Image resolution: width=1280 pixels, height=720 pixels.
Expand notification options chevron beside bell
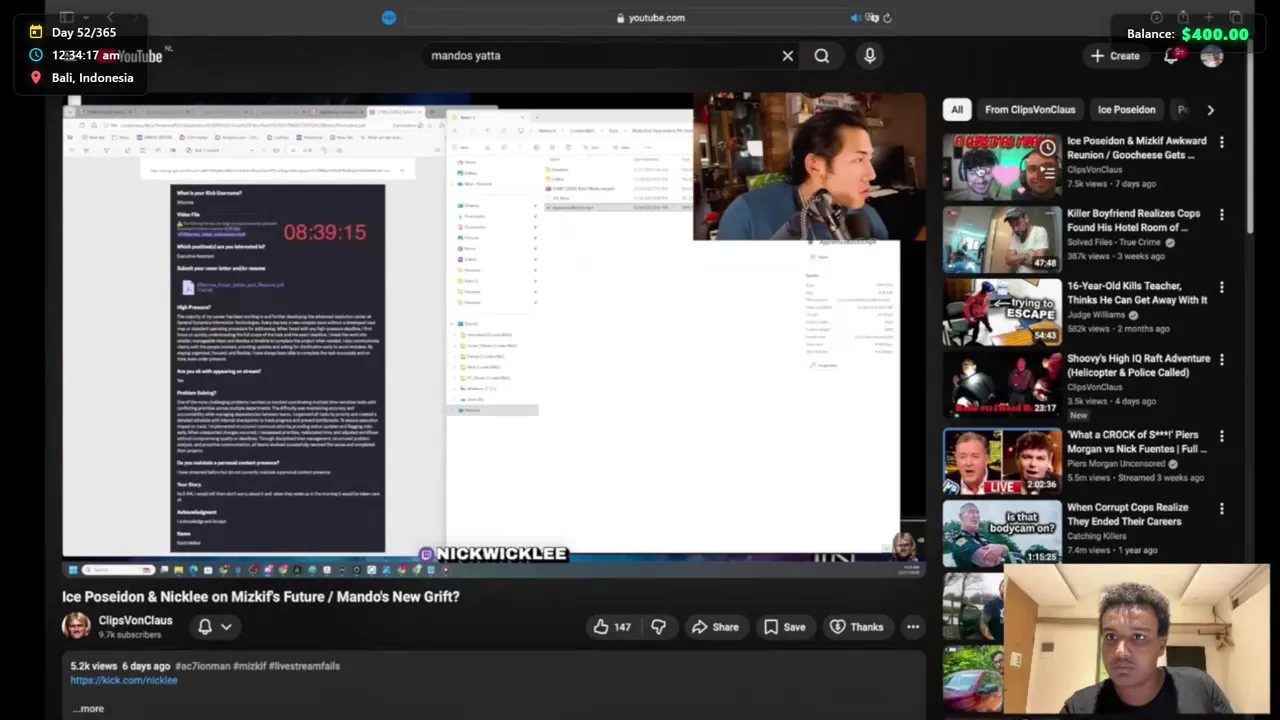pos(227,627)
